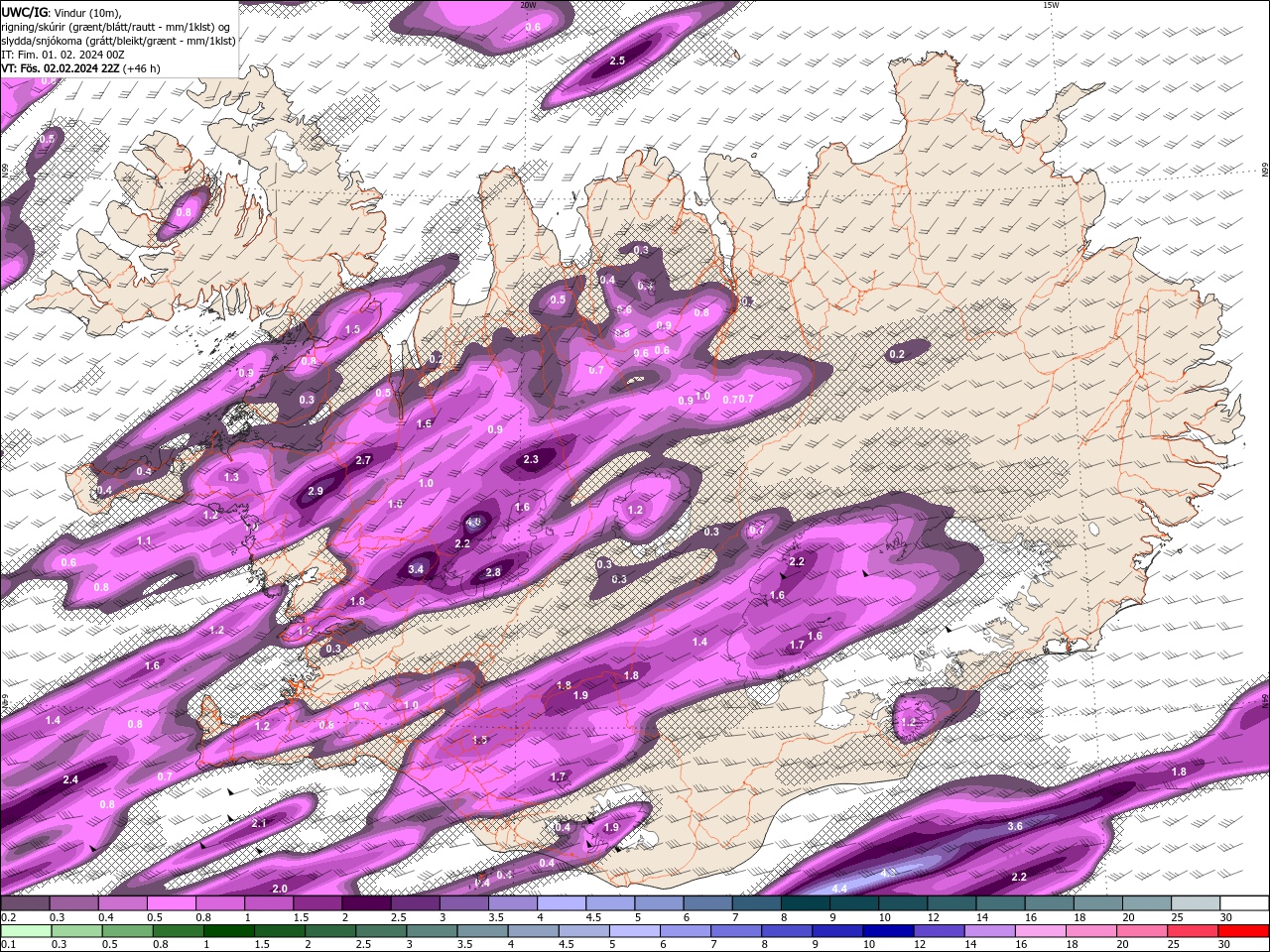The height and width of the screenshot is (952, 1270).
Task: Click the 3.6 value on the map
Action: click(x=1015, y=826)
